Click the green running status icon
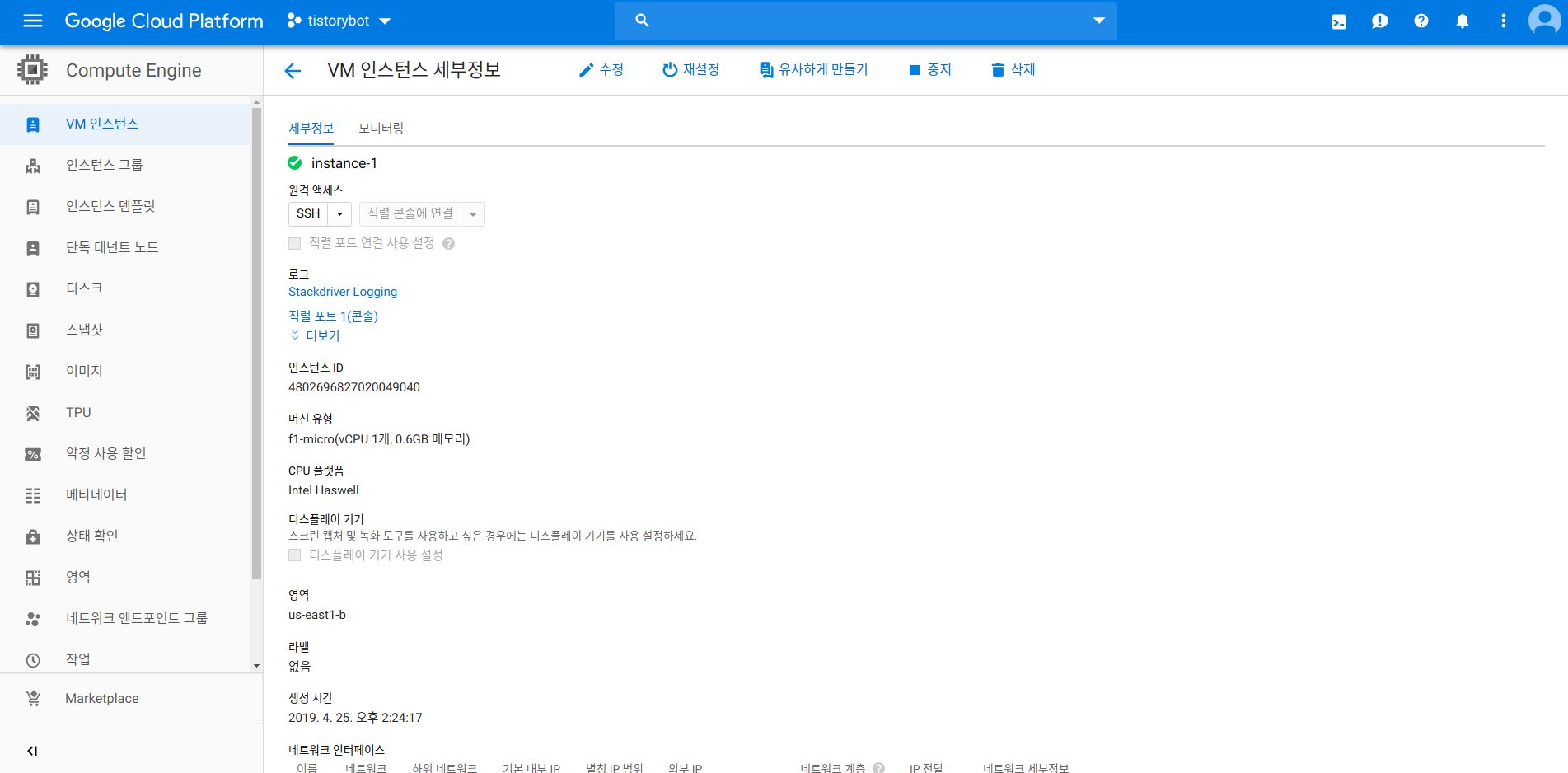The height and width of the screenshot is (773, 1568). (295, 163)
